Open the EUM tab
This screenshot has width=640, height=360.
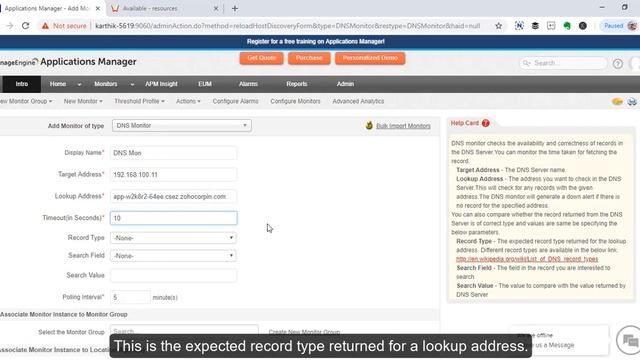205,84
